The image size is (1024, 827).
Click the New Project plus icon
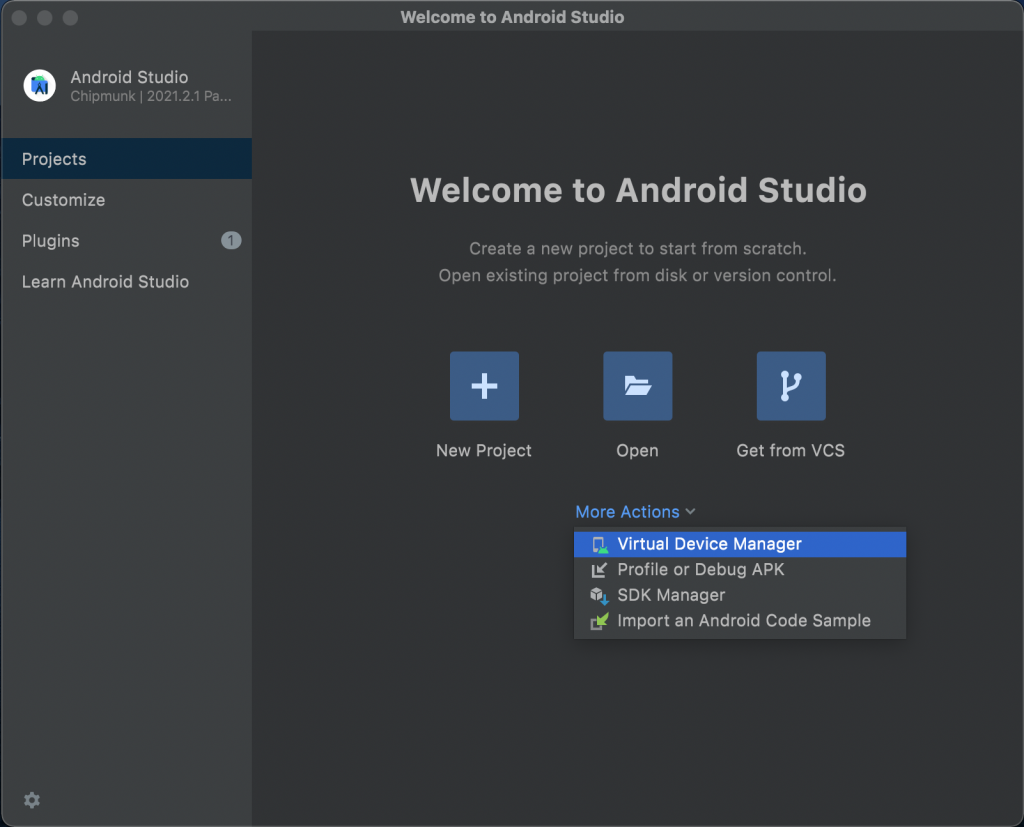[484, 385]
